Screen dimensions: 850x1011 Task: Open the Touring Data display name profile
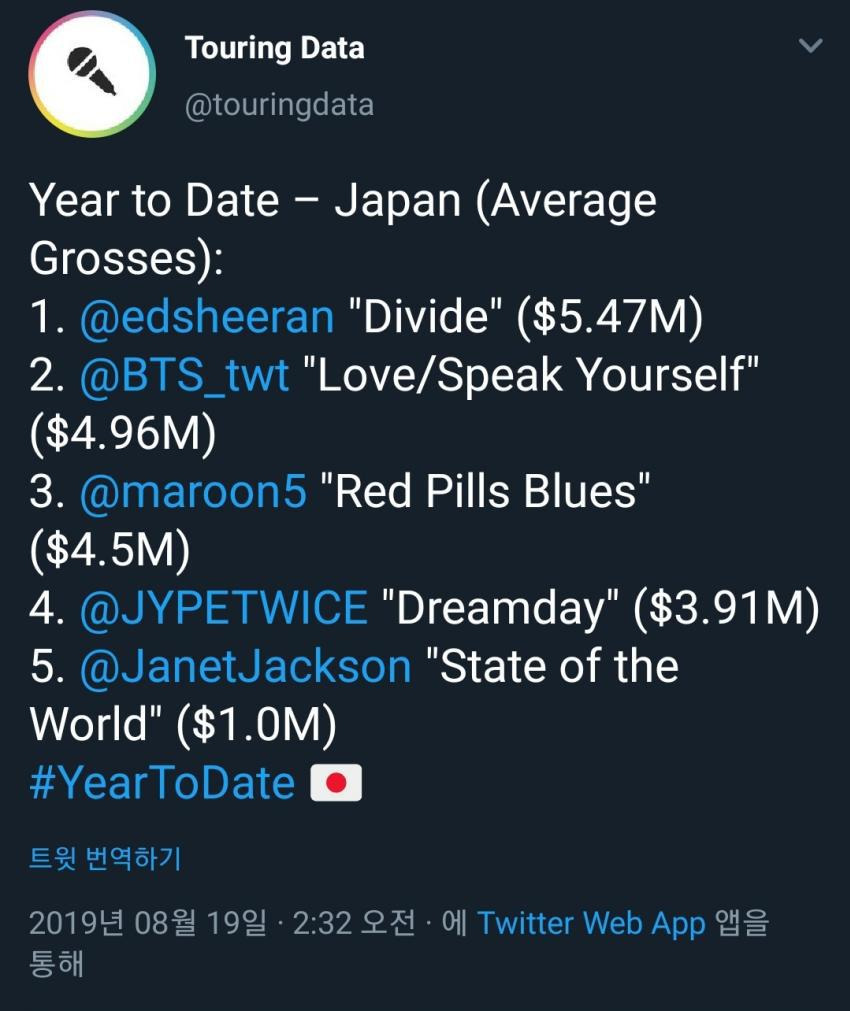click(274, 48)
